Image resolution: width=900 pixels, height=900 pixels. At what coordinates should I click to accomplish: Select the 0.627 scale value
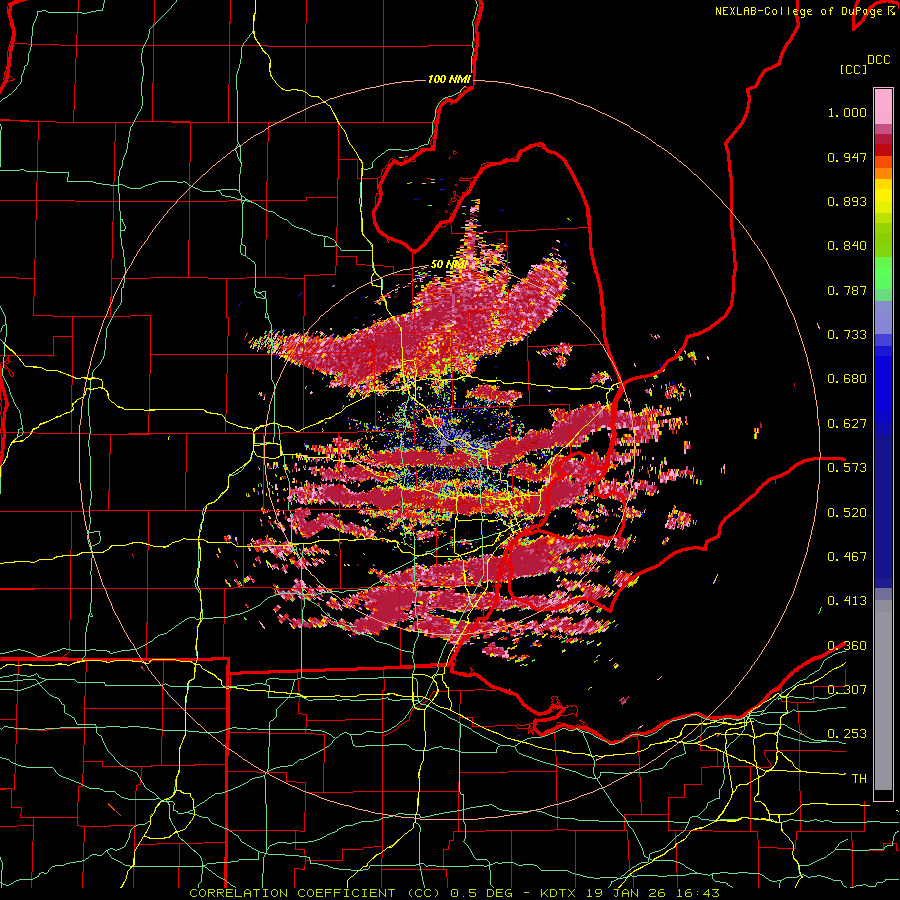coord(847,424)
